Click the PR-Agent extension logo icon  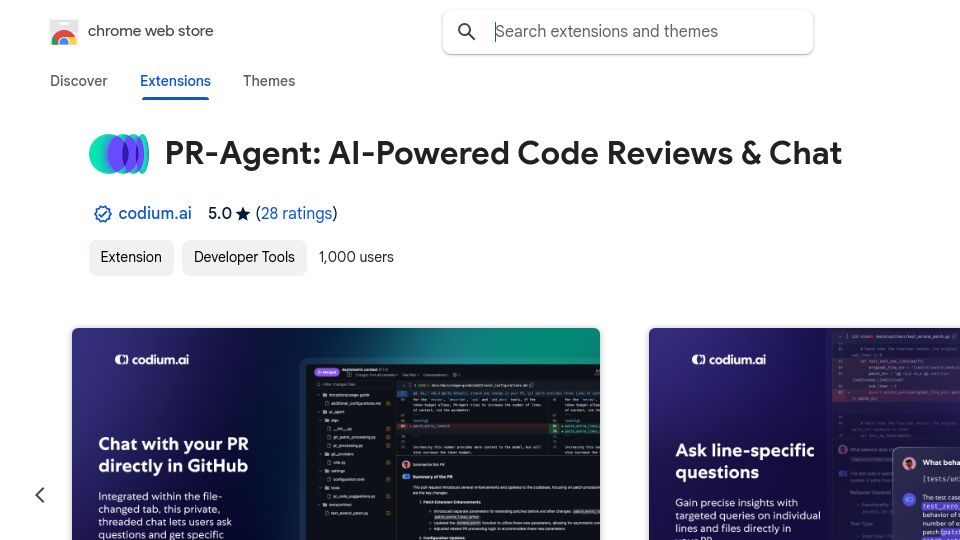(119, 154)
